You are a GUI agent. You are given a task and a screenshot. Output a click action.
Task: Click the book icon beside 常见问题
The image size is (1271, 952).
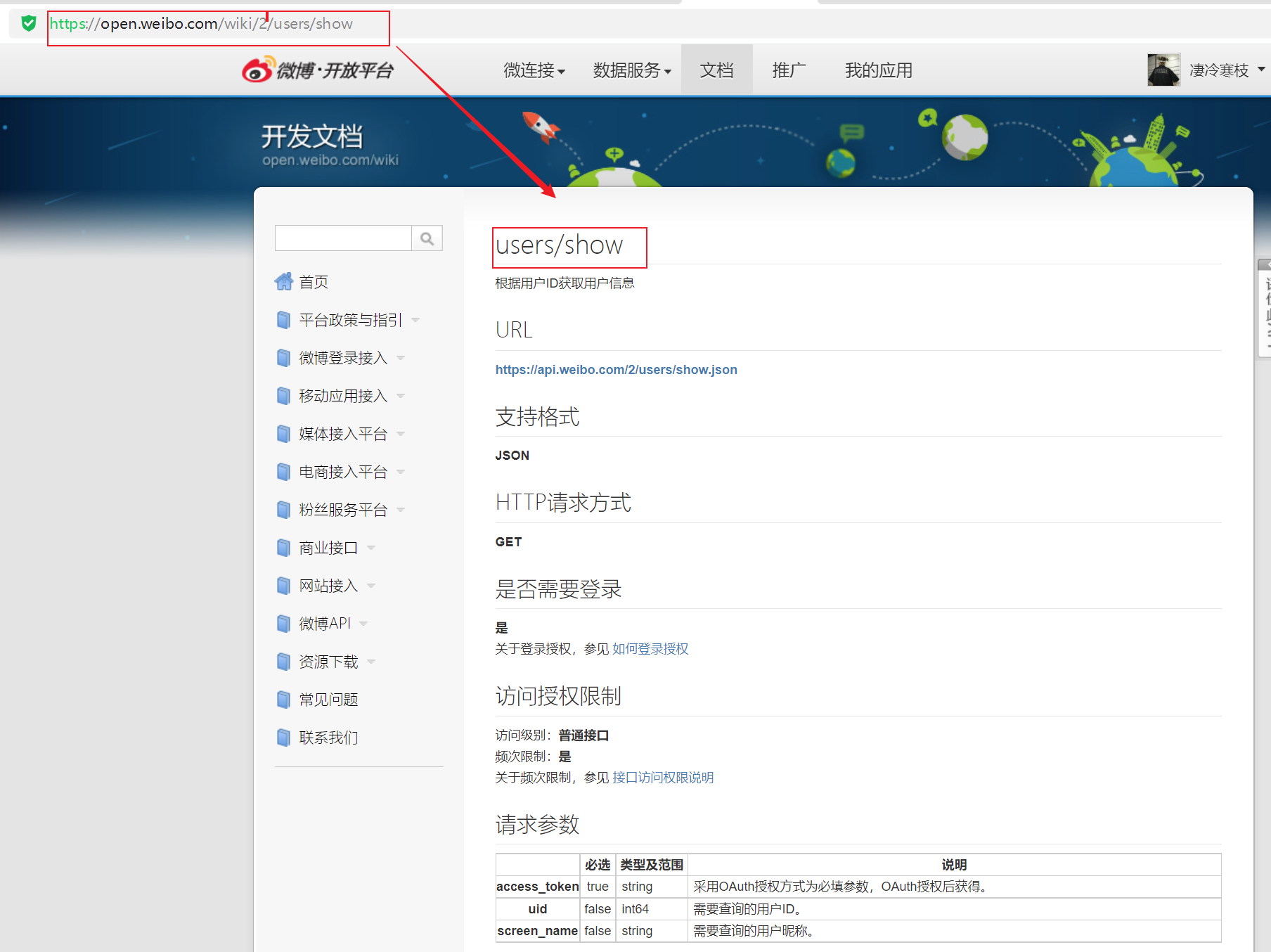point(284,700)
